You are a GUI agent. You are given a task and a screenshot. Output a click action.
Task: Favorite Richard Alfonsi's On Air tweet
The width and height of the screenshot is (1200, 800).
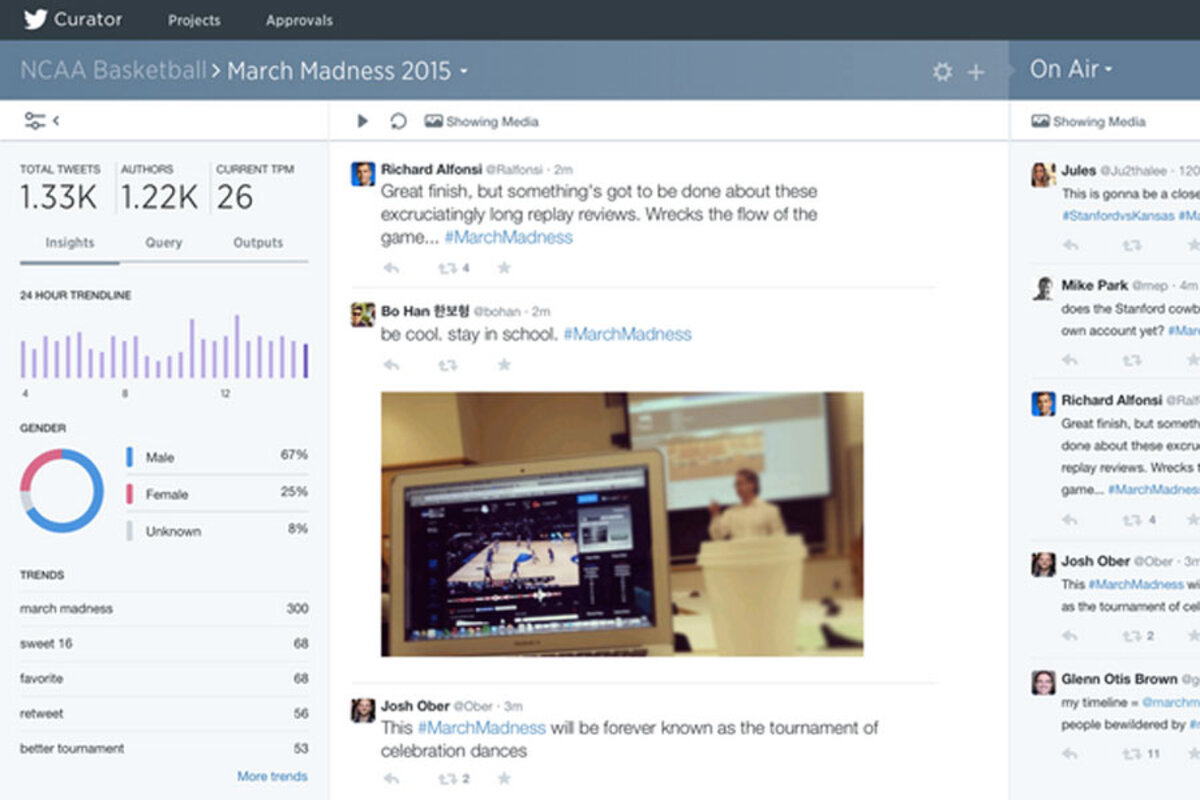[x=1192, y=520]
